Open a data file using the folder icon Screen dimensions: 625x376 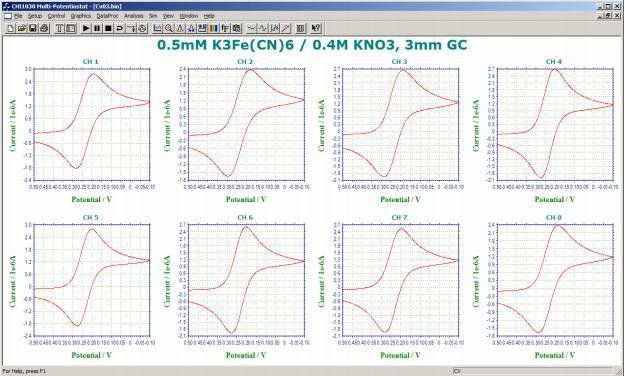pos(22,28)
